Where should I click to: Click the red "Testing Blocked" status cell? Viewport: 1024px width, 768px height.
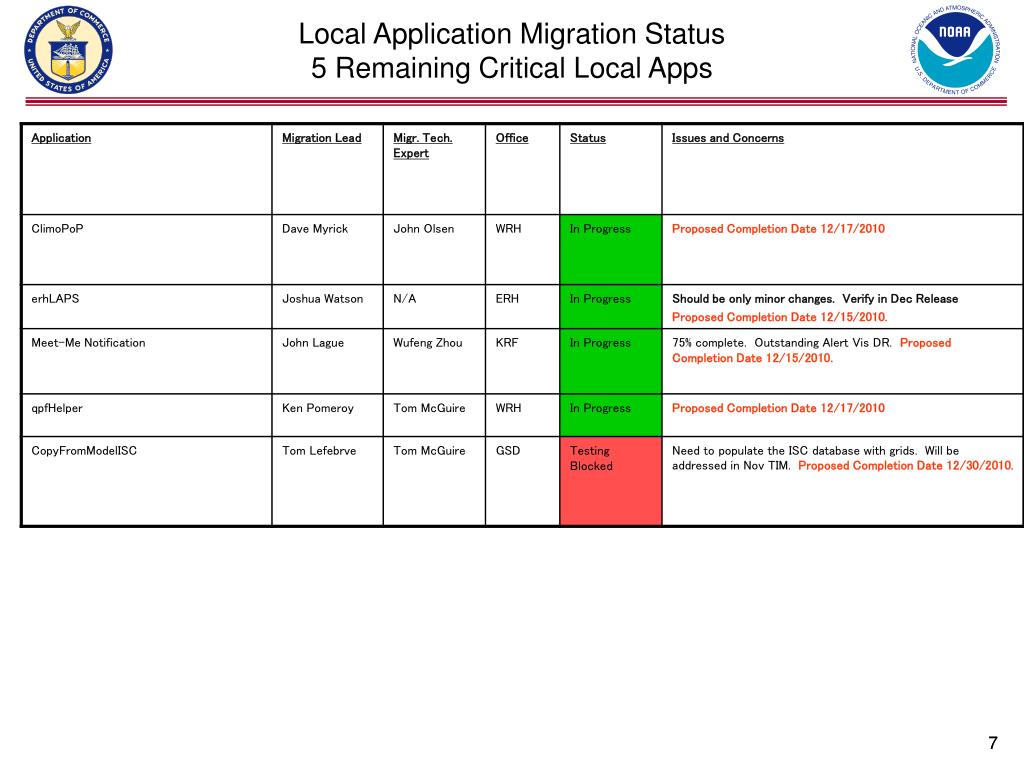tap(610, 480)
